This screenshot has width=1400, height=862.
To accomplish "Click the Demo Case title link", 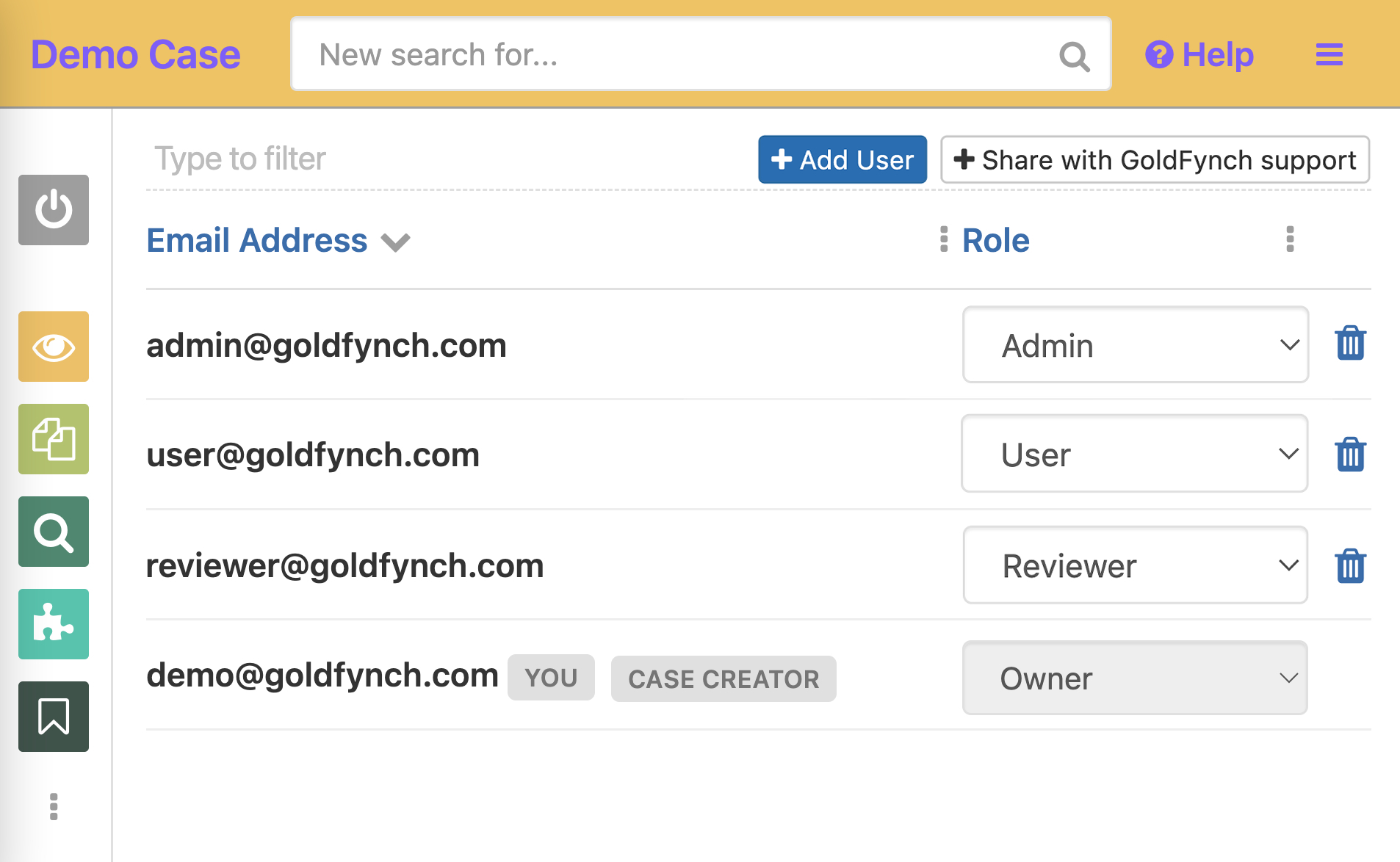I will click(136, 54).
